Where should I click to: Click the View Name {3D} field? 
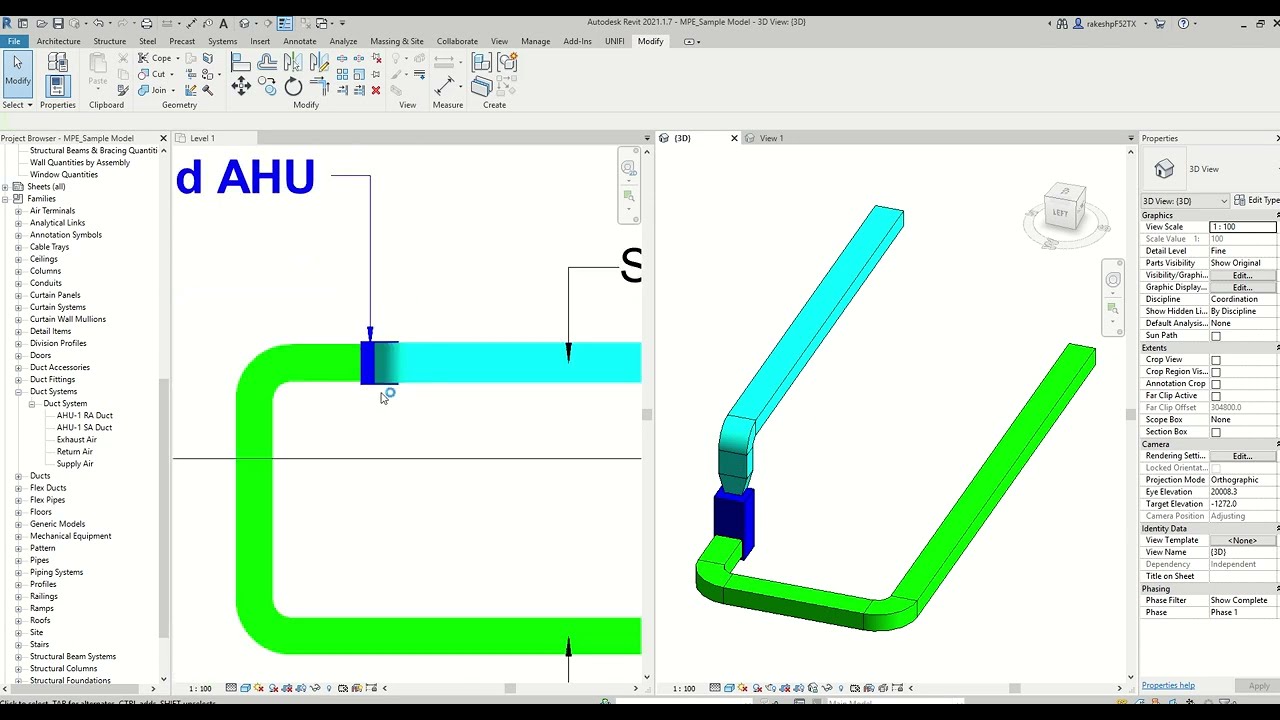point(1243,552)
